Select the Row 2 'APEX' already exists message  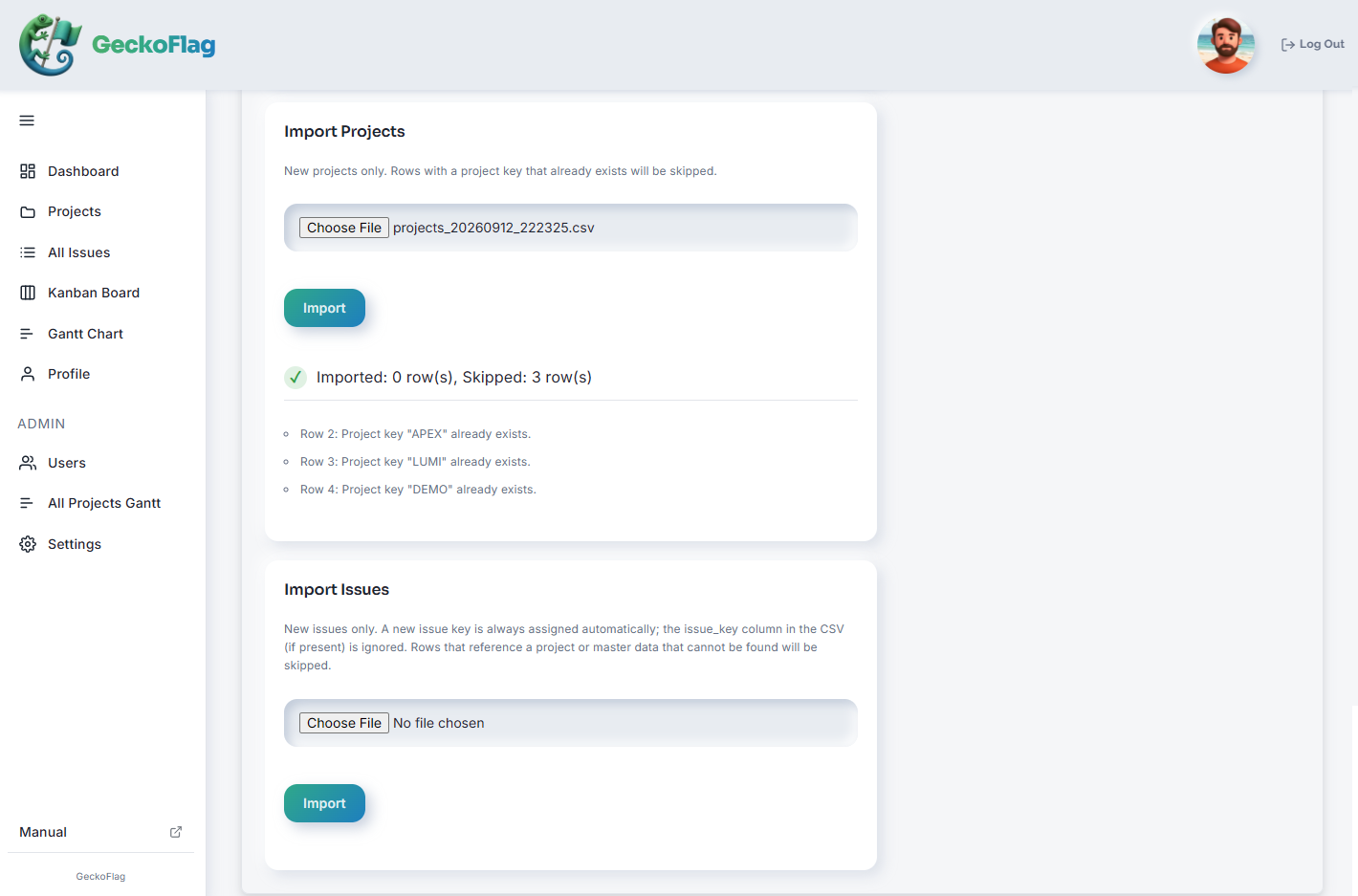pos(415,434)
